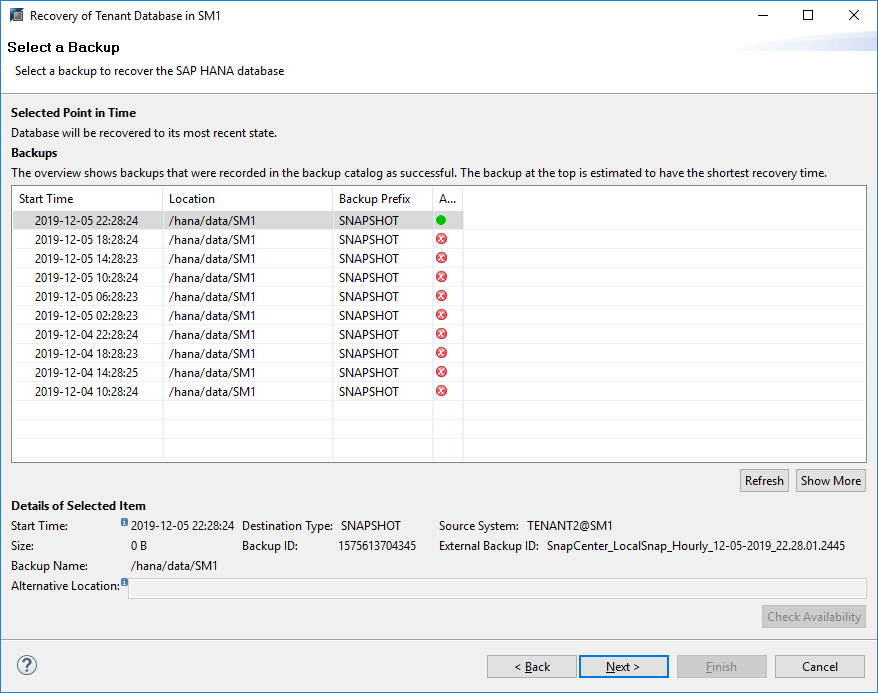878x693 pixels.
Task: Click the info icon beside Start Time detail
Action: [124, 522]
